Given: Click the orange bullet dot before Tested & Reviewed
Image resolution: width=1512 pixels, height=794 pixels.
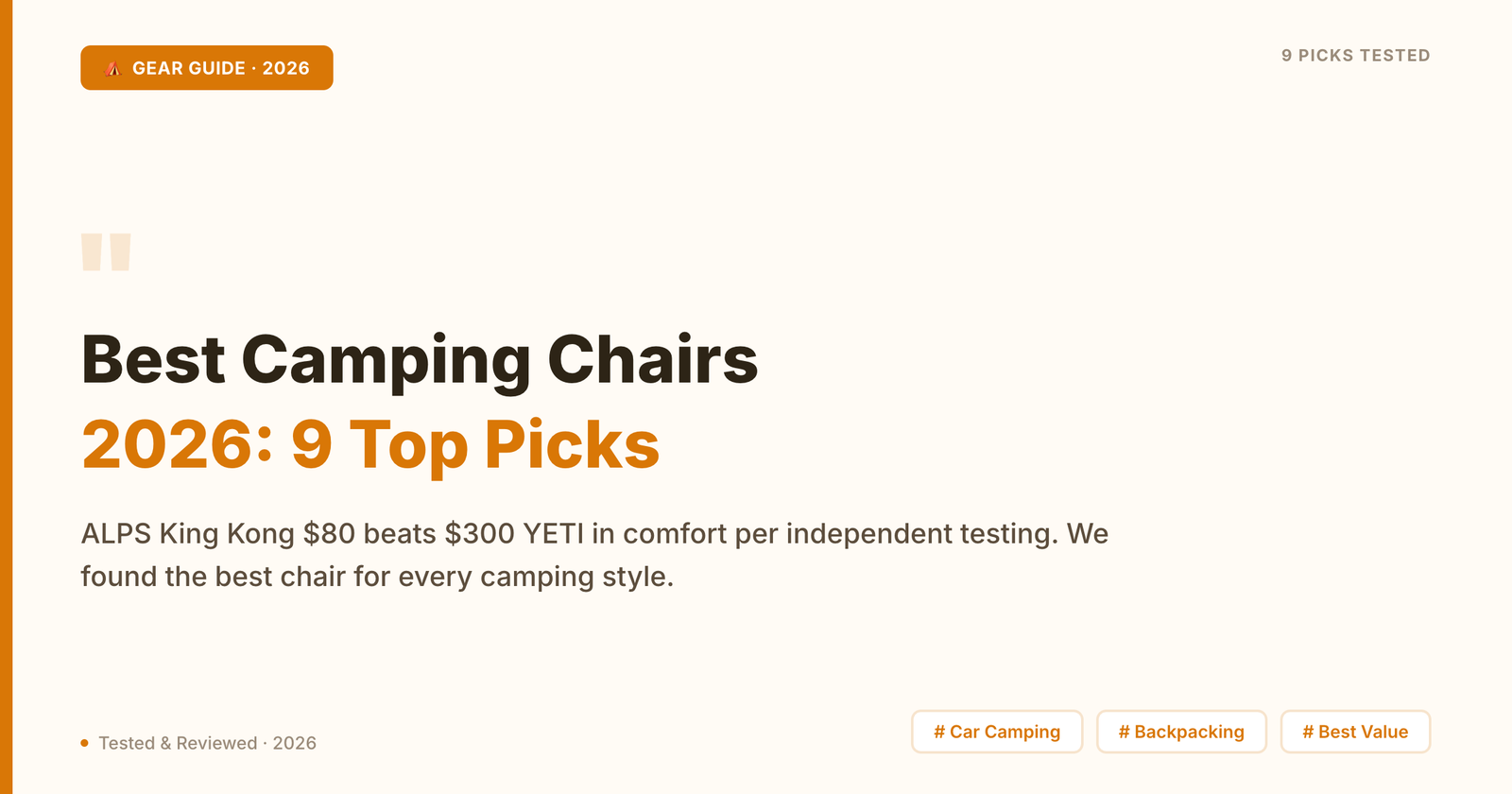Looking at the screenshot, I should tap(85, 743).
